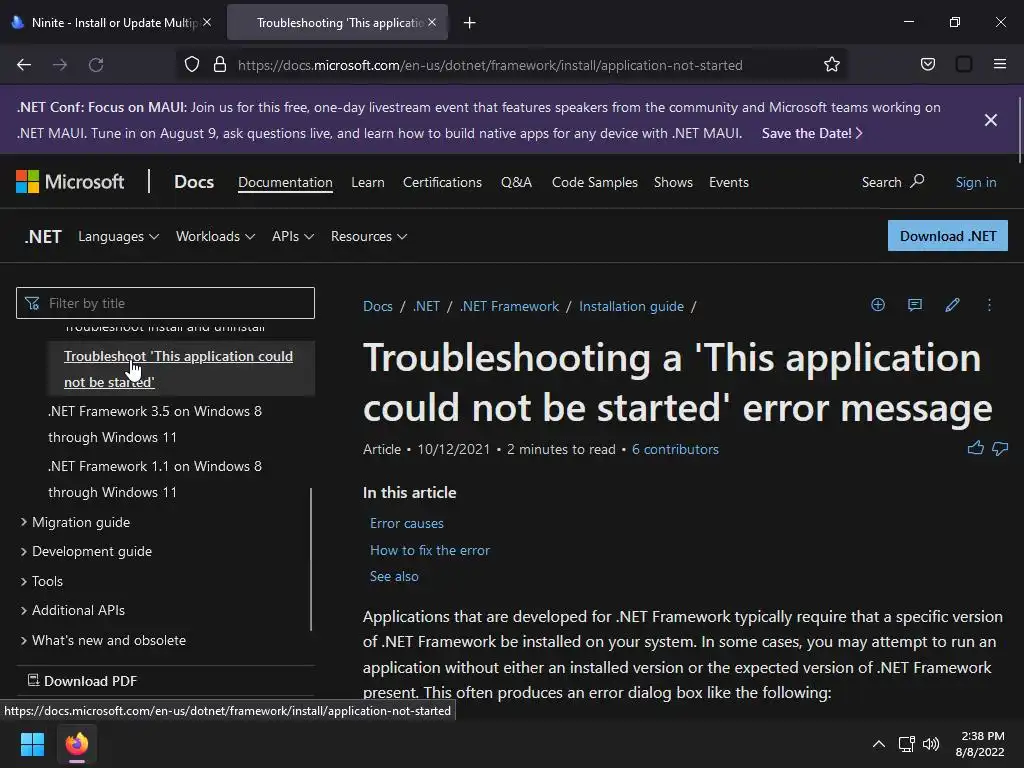1024x768 pixels.
Task: Click Download PDF in sidebar
Action: tap(83, 680)
